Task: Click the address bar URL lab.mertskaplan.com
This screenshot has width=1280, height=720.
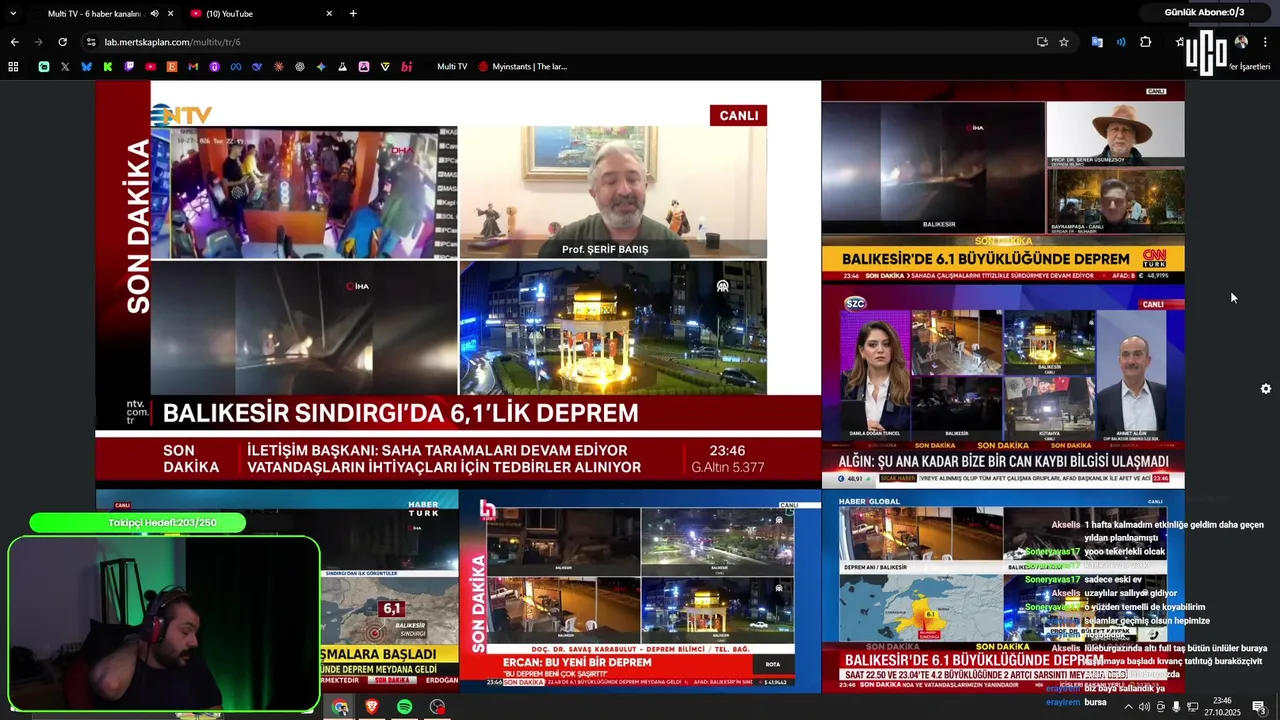Action: [172, 42]
